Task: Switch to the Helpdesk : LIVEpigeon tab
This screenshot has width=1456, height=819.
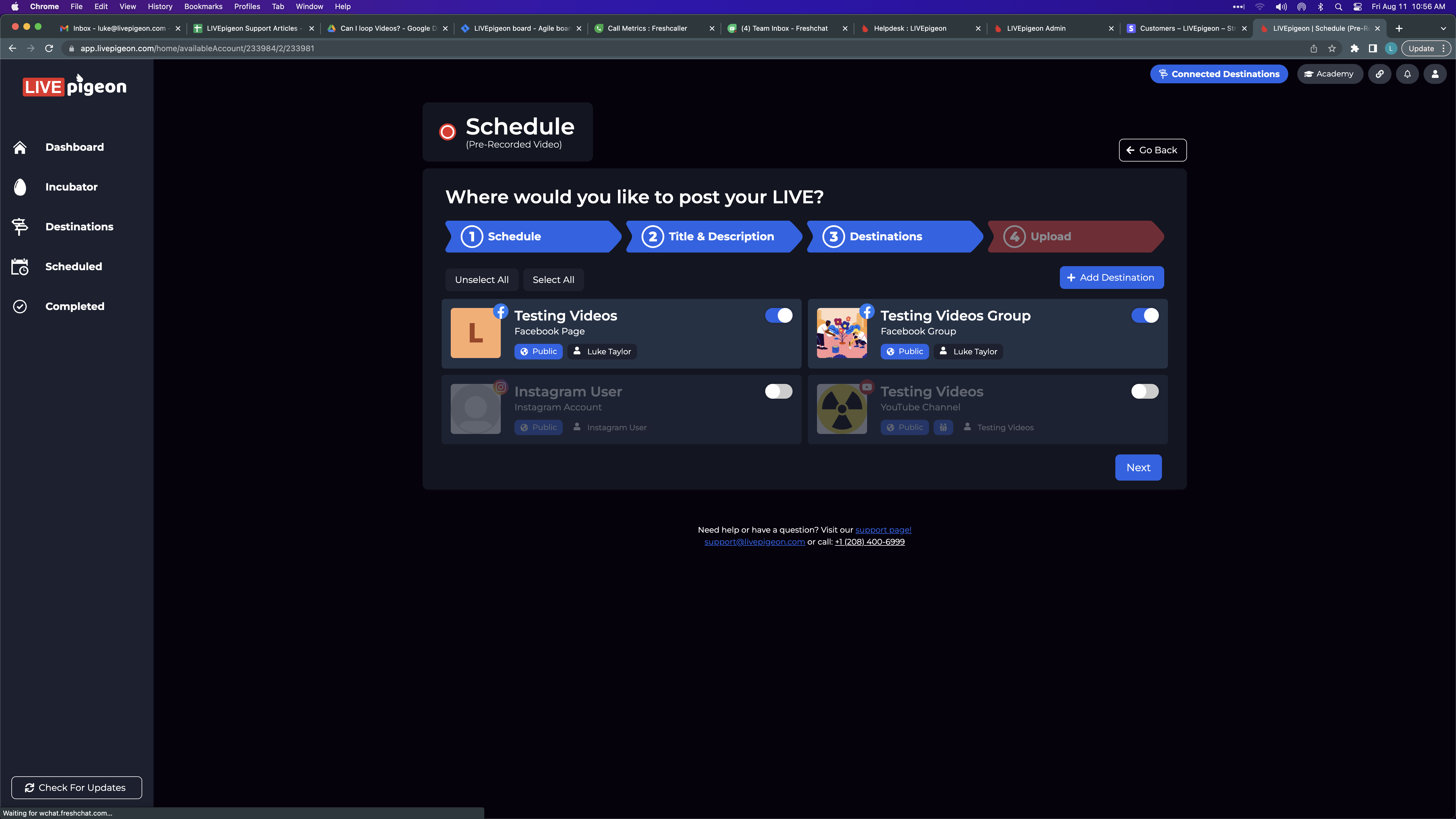Action: 909,28
